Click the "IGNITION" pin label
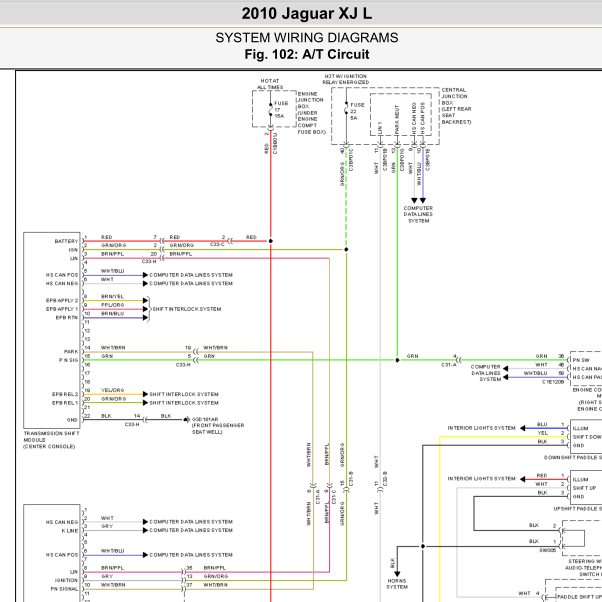This screenshot has height=602, width=602. [x=66, y=580]
